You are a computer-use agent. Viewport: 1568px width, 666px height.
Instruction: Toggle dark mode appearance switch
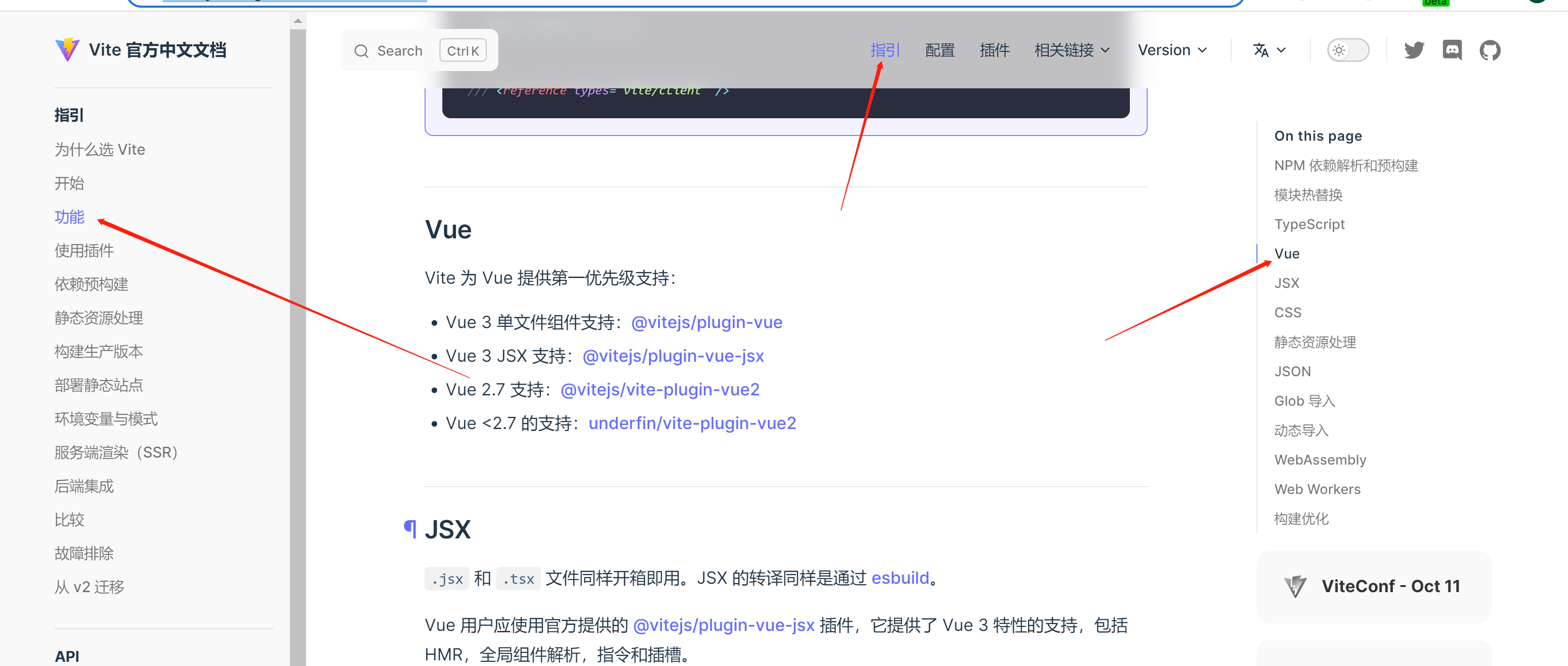(x=1348, y=50)
